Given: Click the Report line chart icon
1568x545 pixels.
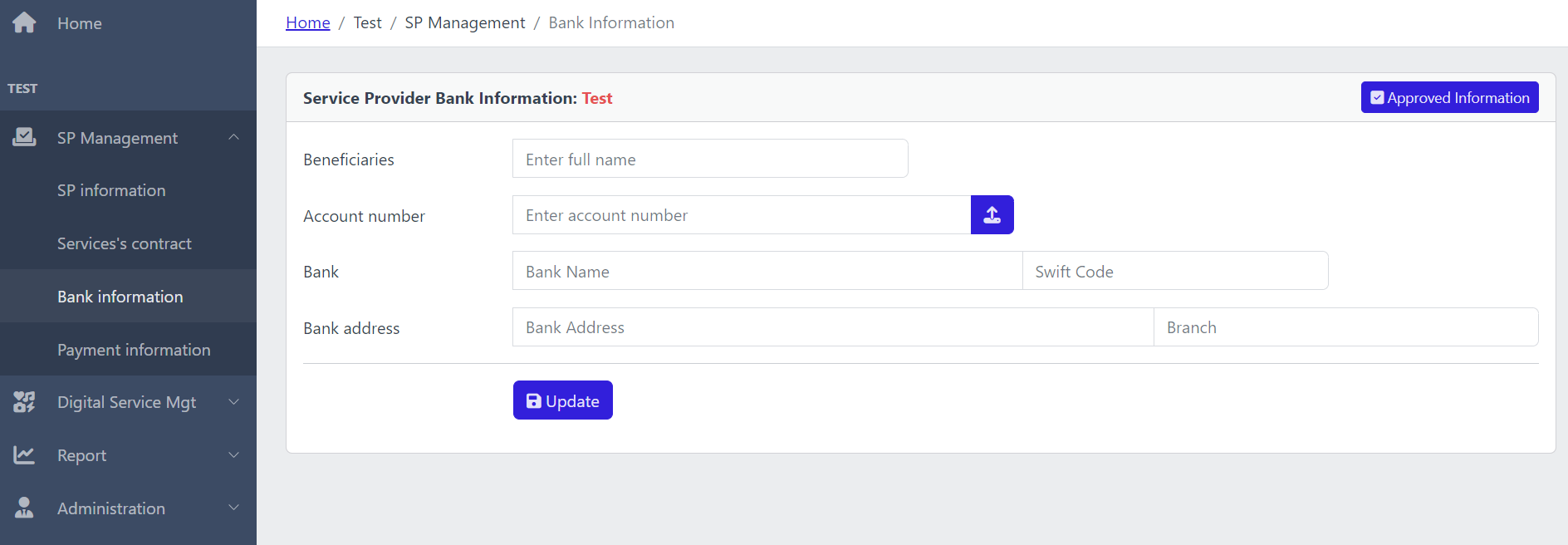Looking at the screenshot, I should click(x=24, y=455).
